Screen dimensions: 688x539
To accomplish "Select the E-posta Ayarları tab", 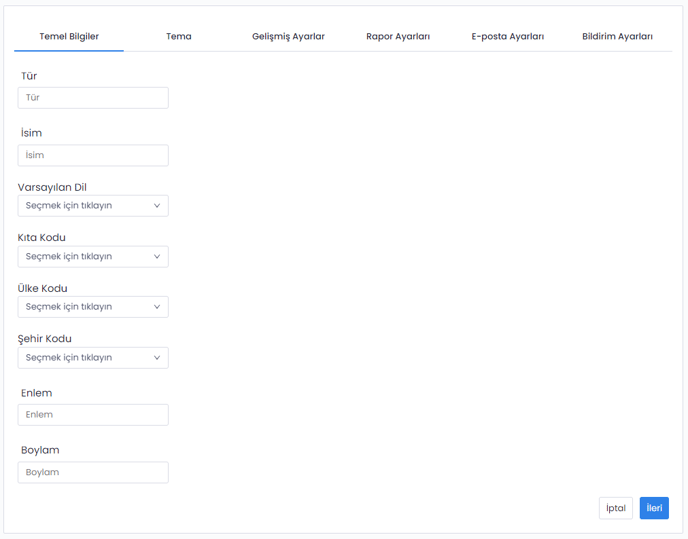I will (x=508, y=37).
